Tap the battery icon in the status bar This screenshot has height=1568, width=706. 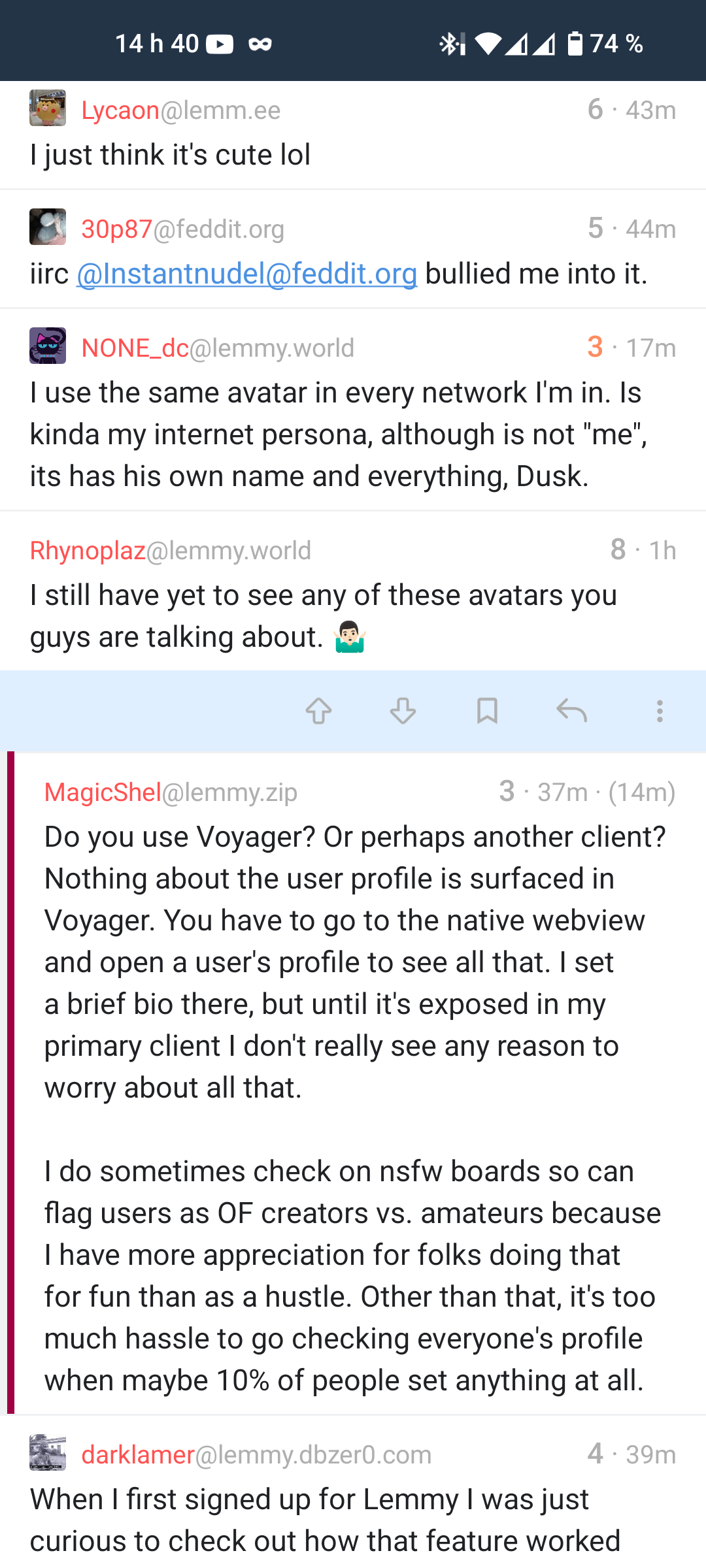click(575, 44)
